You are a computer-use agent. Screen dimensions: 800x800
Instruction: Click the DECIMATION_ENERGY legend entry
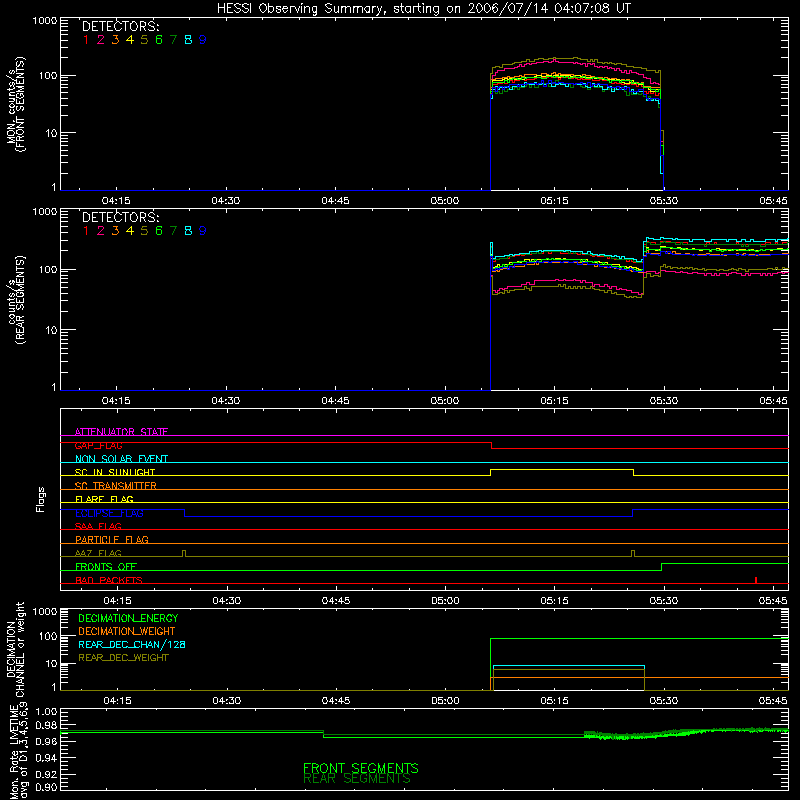pyautogui.click(x=128, y=618)
